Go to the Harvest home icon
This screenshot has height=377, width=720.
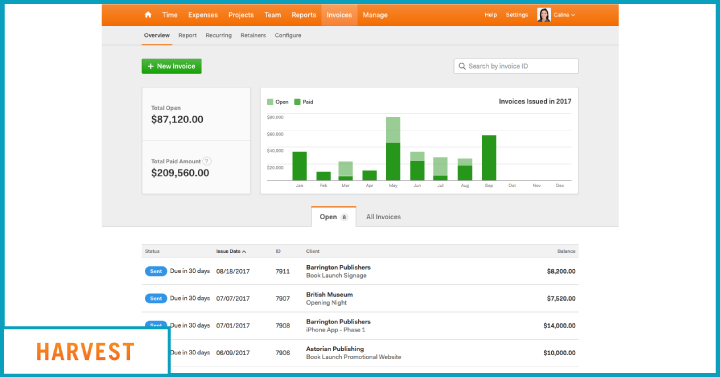[x=148, y=15]
